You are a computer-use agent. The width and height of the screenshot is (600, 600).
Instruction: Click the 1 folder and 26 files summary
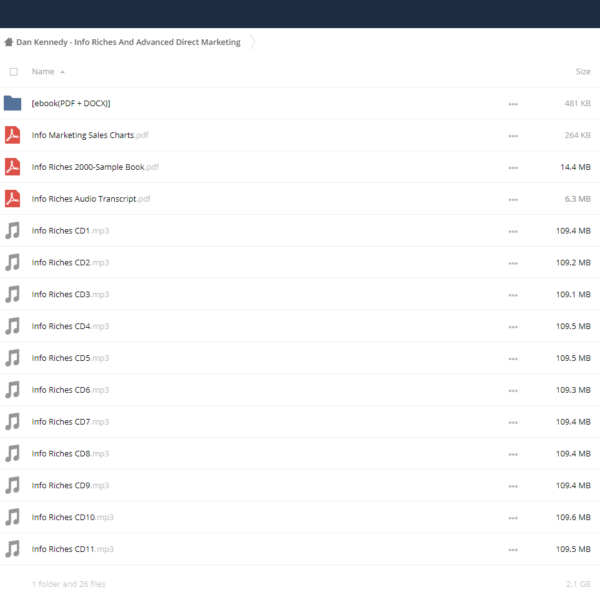pos(68,584)
